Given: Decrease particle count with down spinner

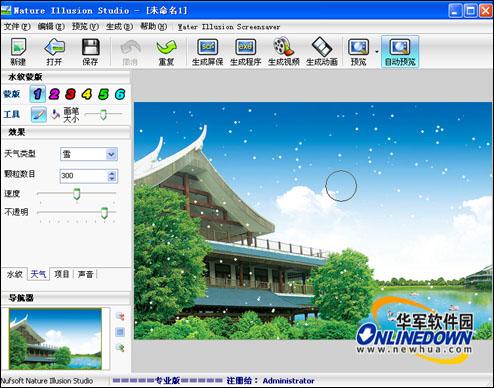Looking at the screenshot, I should 112,179.
